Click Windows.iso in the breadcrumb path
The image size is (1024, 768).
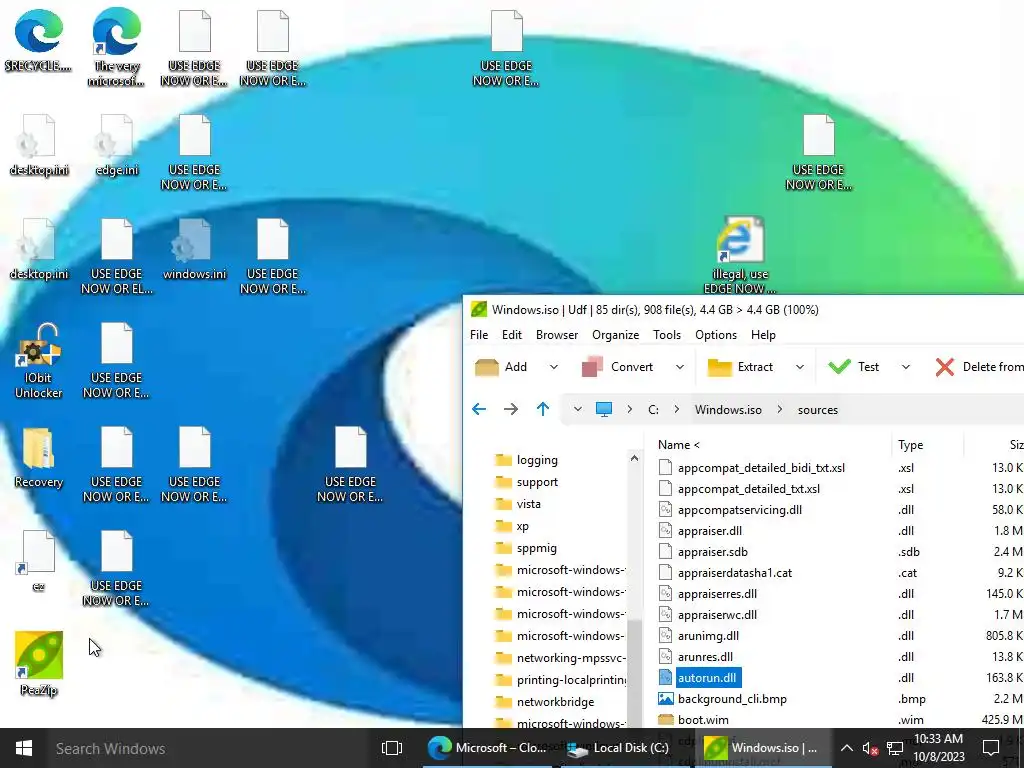coord(728,410)
